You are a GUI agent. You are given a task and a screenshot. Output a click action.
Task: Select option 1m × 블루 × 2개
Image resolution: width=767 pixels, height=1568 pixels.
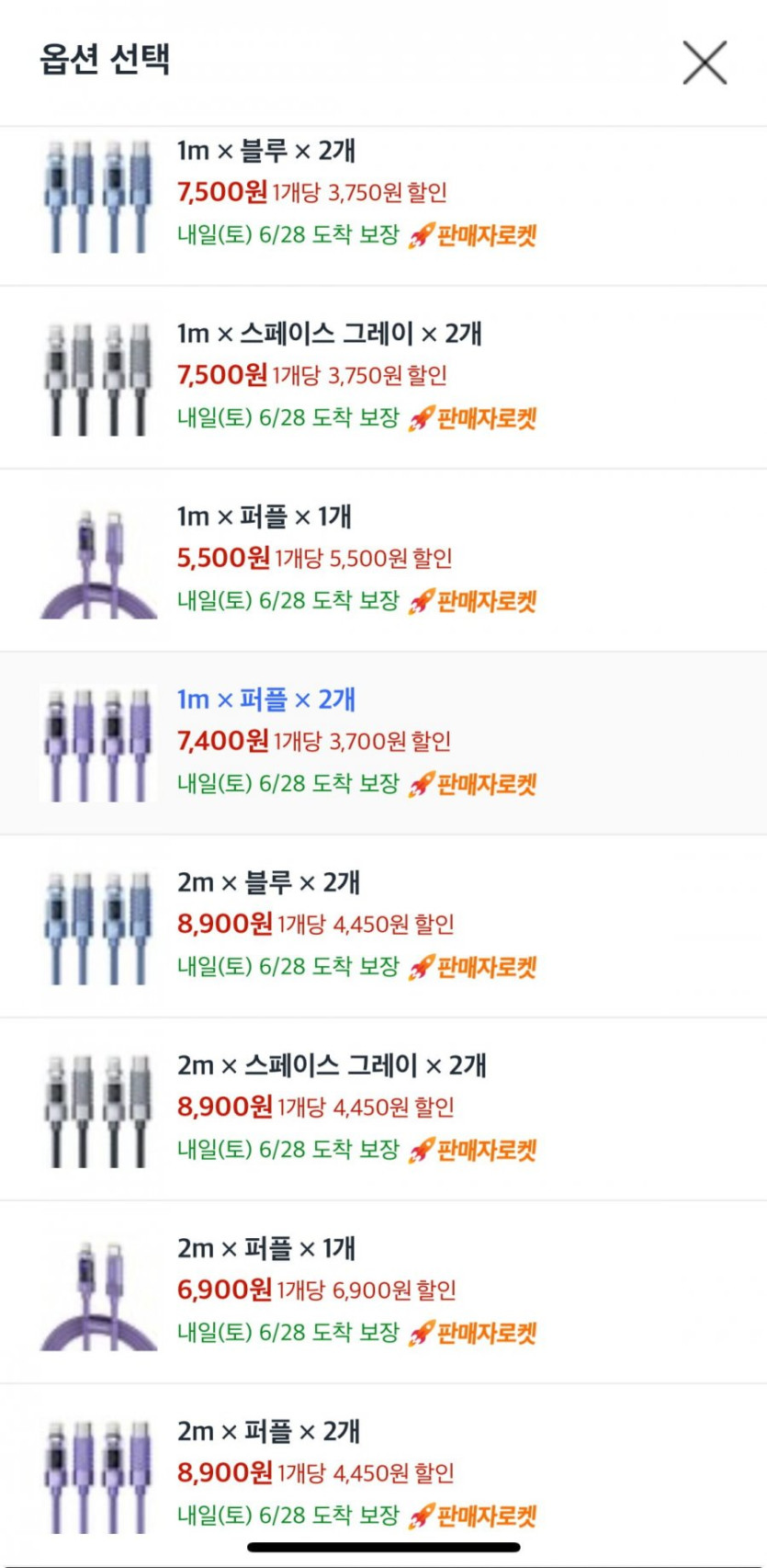point(266,151)
